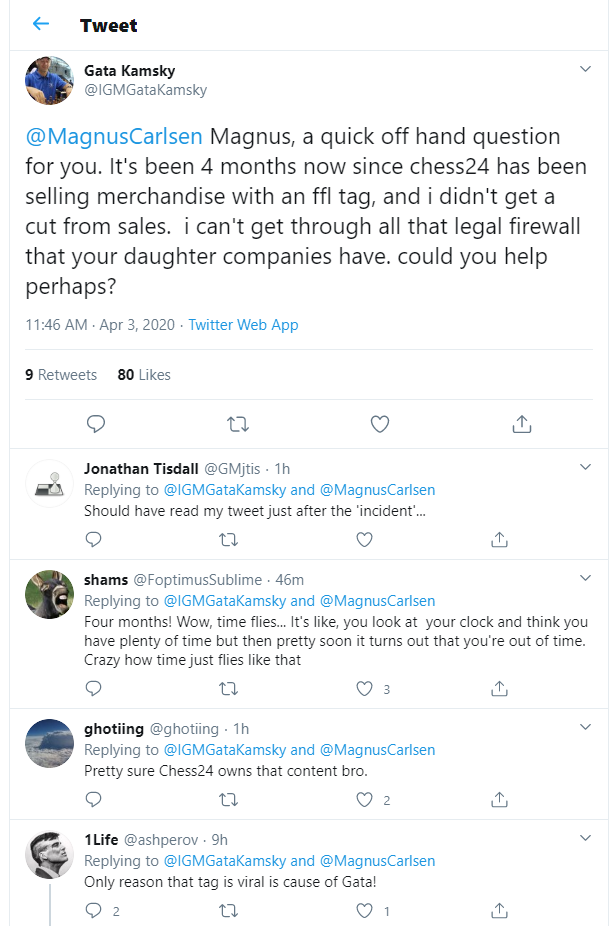614x926 pixels.
Task: Like the tweet by shams
Action: (365, 689)
